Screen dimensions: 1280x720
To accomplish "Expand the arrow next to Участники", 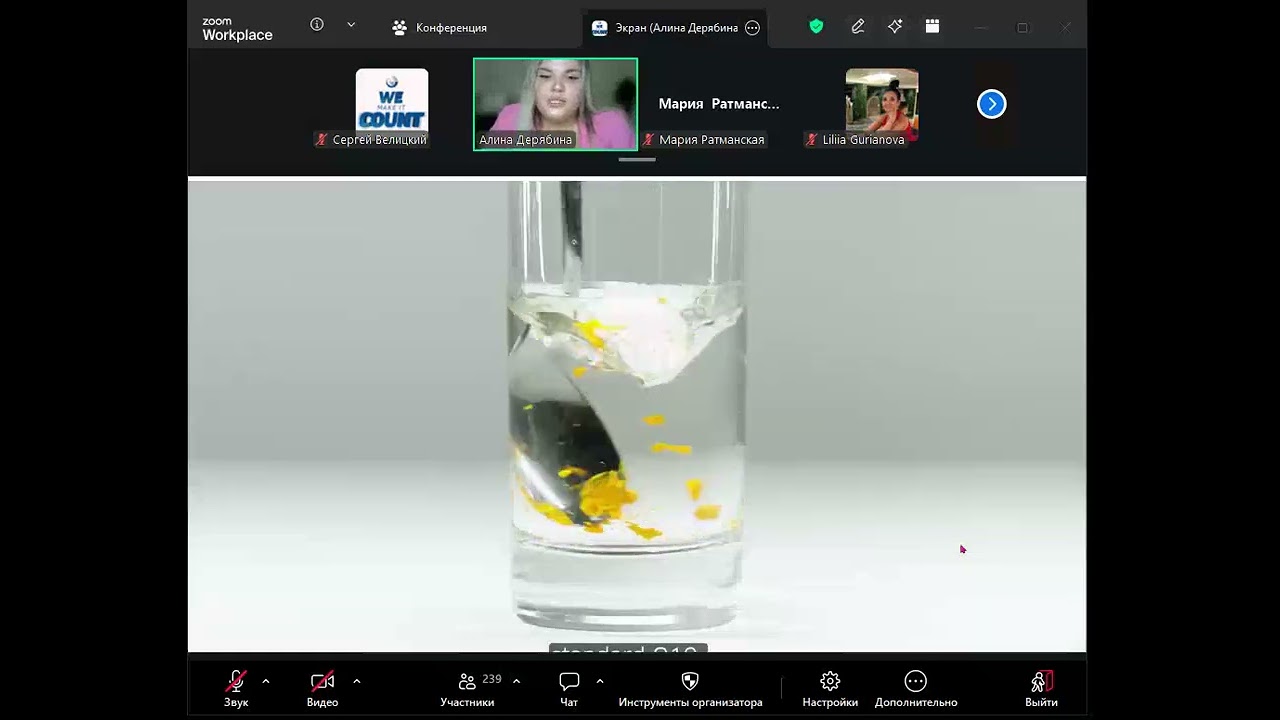I will 516,681.
